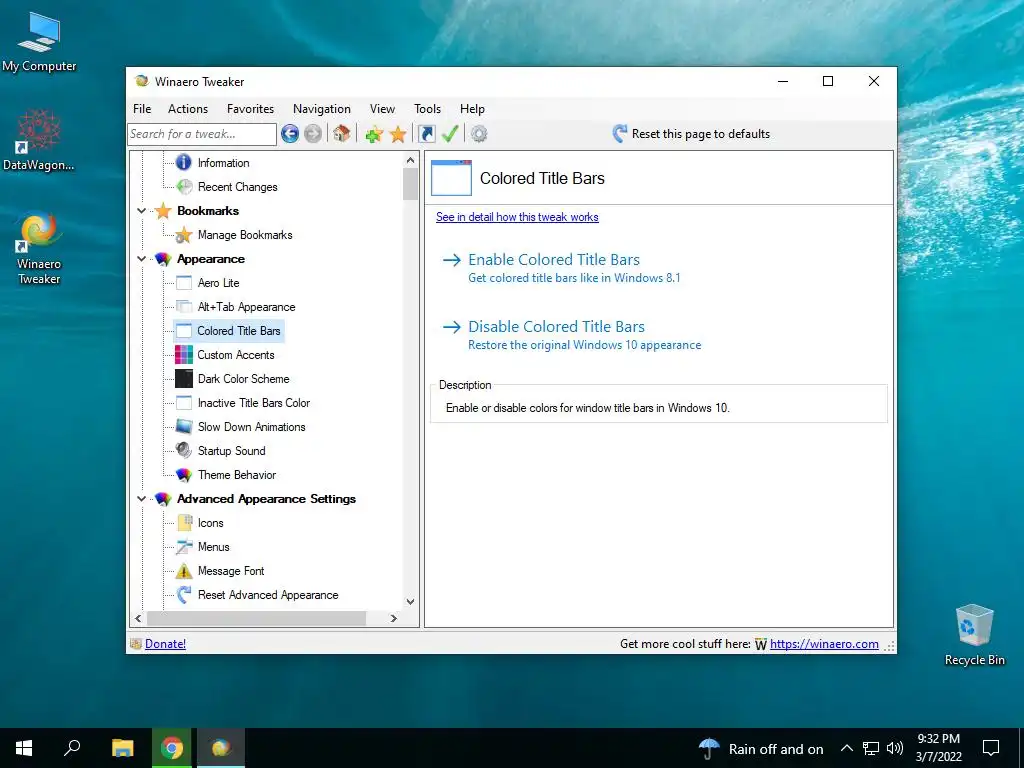Click the tree horizontal scrollbar right arrow

coord(393,618)
